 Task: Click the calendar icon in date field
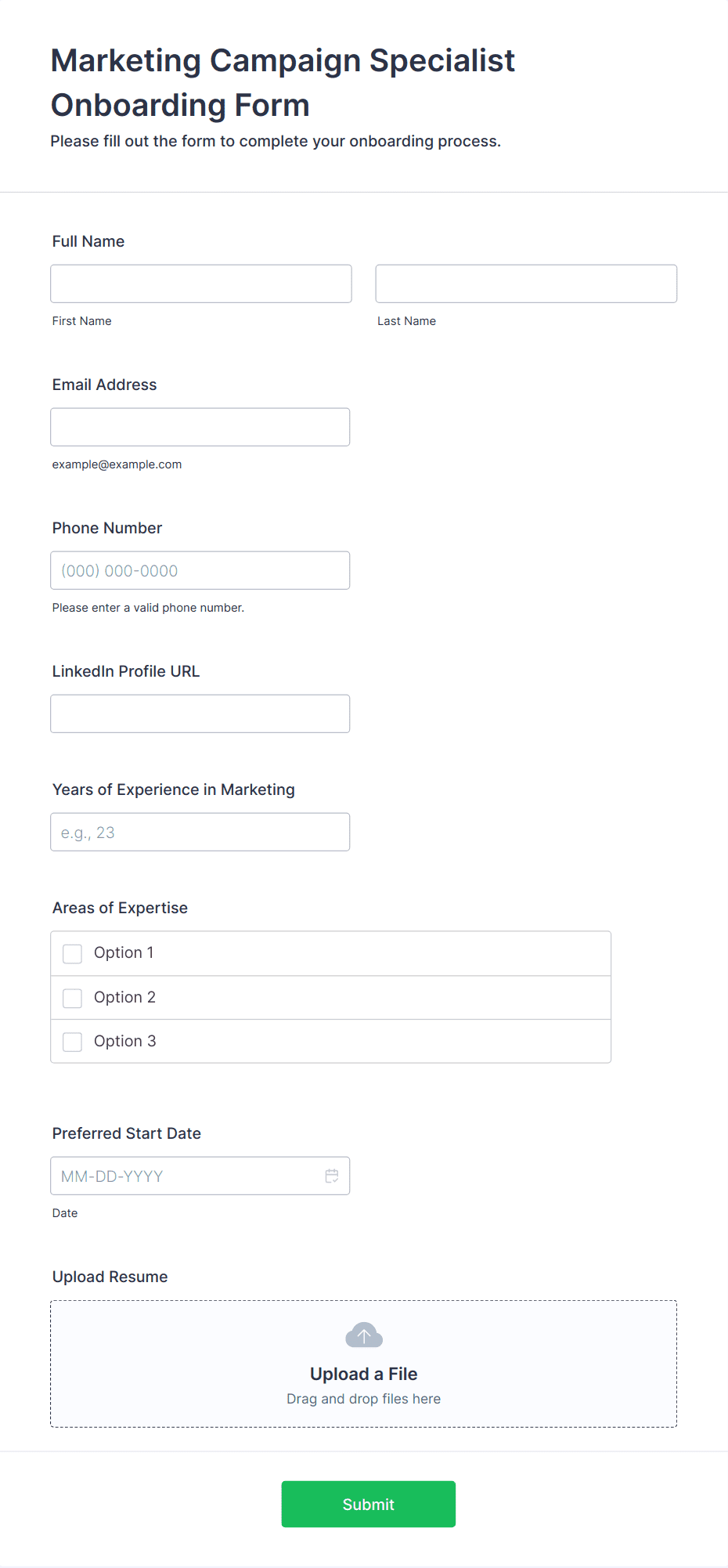(332, 1176)
